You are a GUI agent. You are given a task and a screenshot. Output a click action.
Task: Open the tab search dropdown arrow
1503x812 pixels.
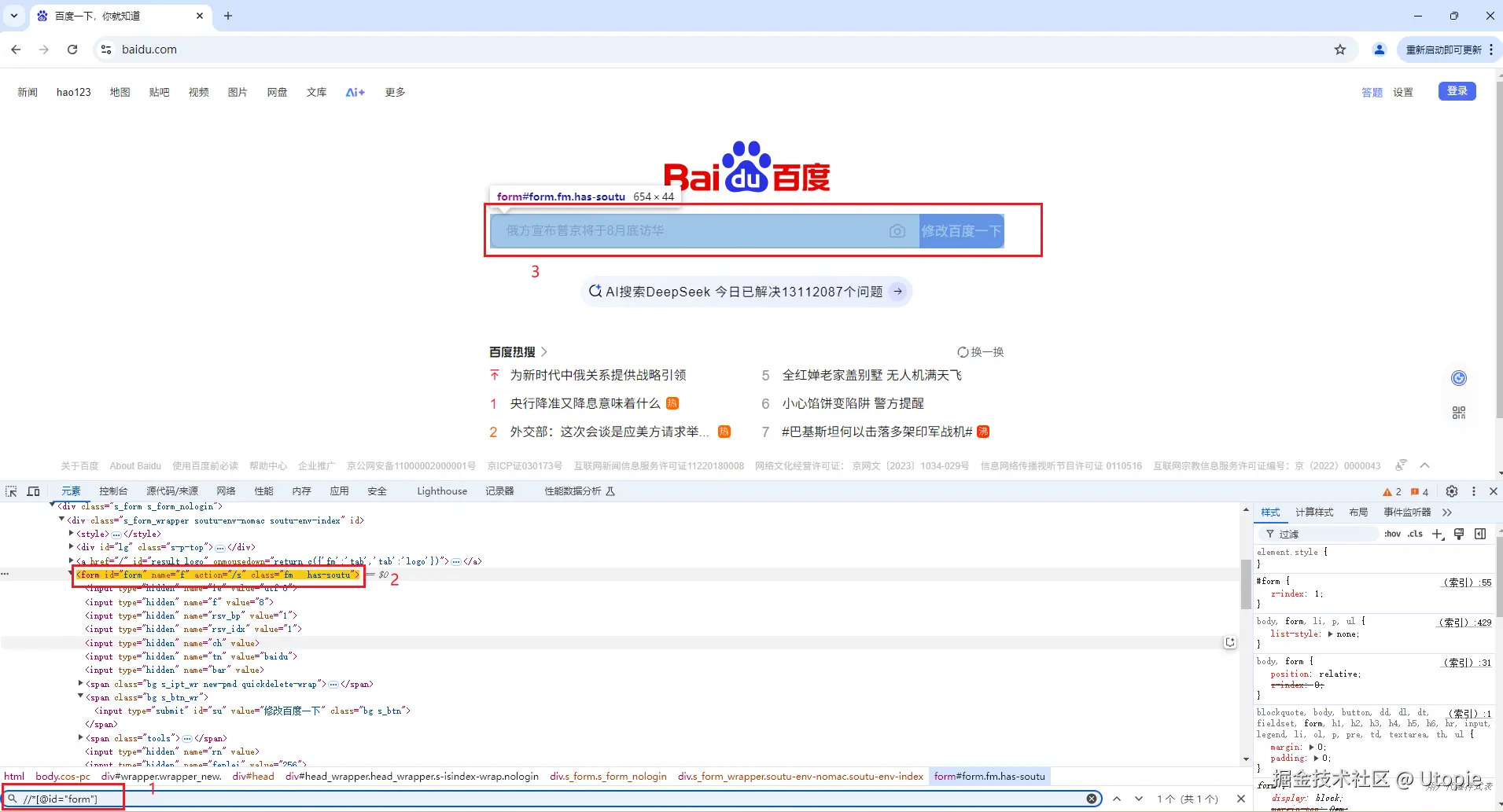[14, 16]
